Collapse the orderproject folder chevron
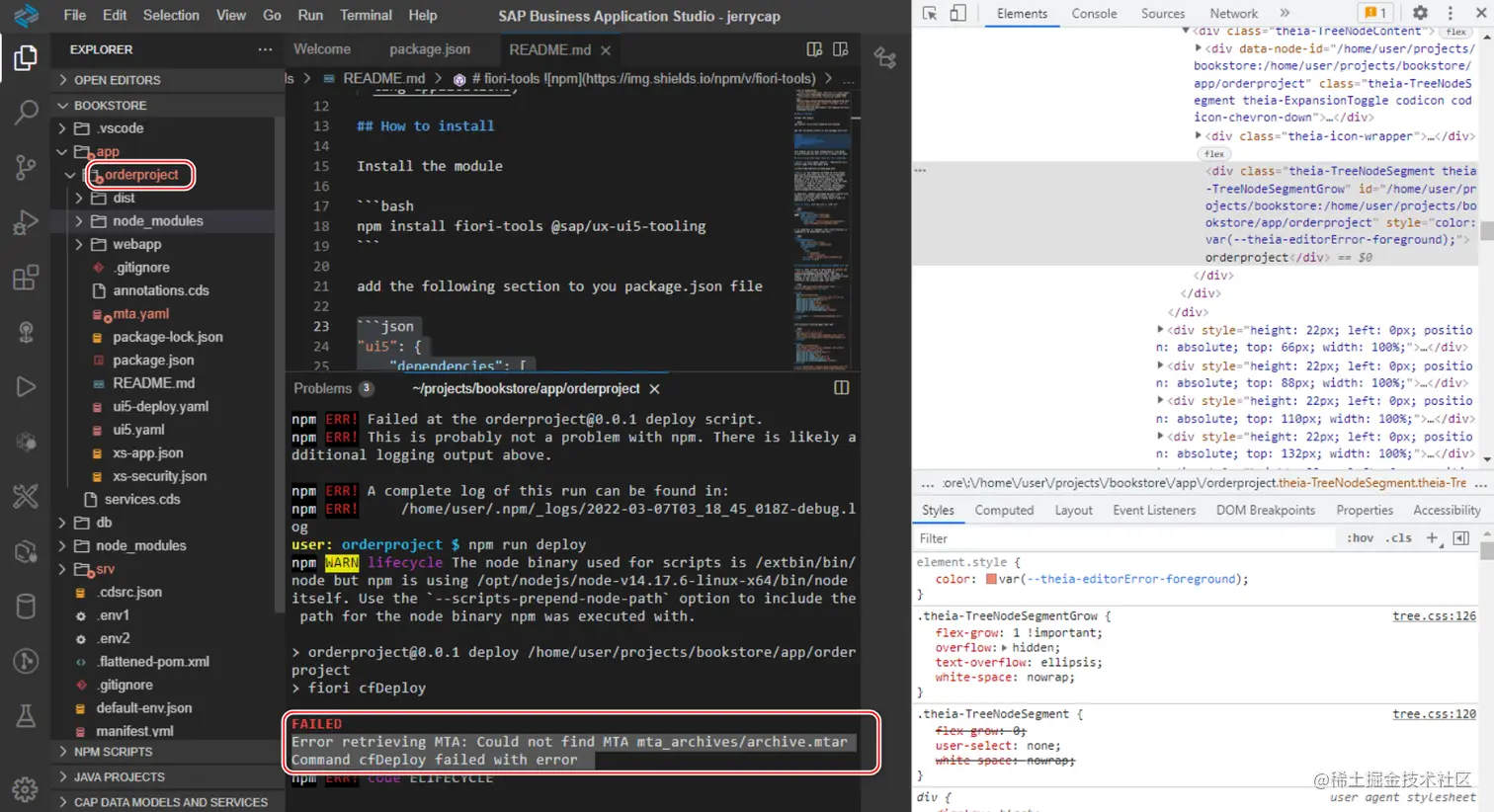1494x812 pixels. (70, 175)
